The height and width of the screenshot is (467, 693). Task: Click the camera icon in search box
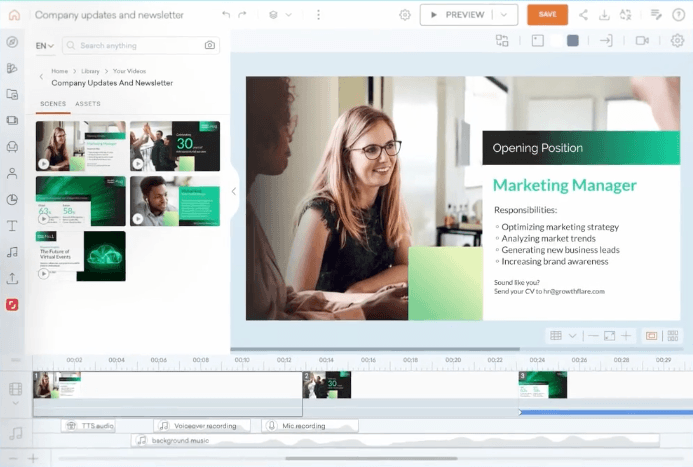[210, 46]
